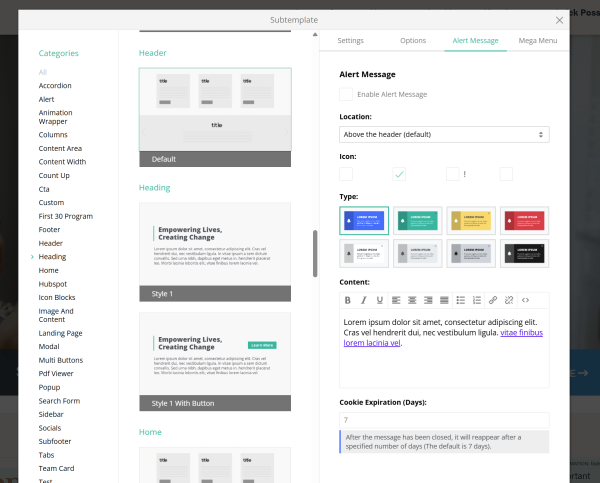Screen dimensions: 600x483
Task: Align content text left
Action: (396, 300)
